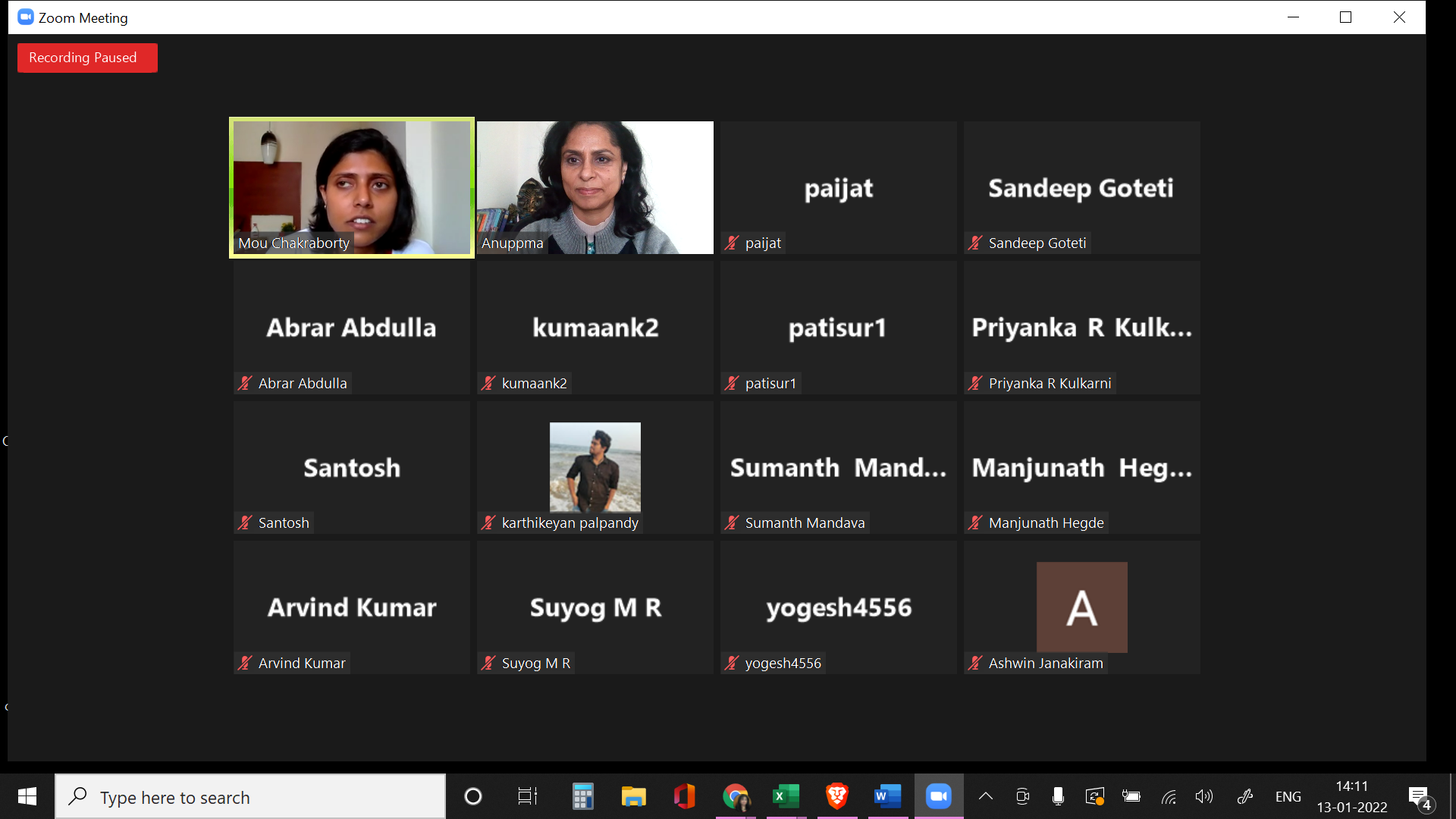This screenshot has height=819, width=1456.
Task: Open the volume control in tray
Action: click(1203, 796)
